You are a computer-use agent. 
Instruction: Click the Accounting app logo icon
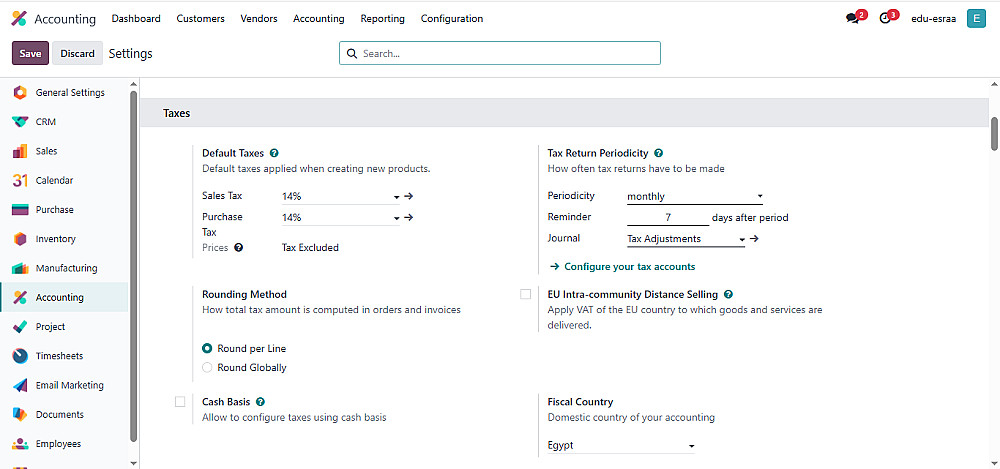(x=19, y=19)
